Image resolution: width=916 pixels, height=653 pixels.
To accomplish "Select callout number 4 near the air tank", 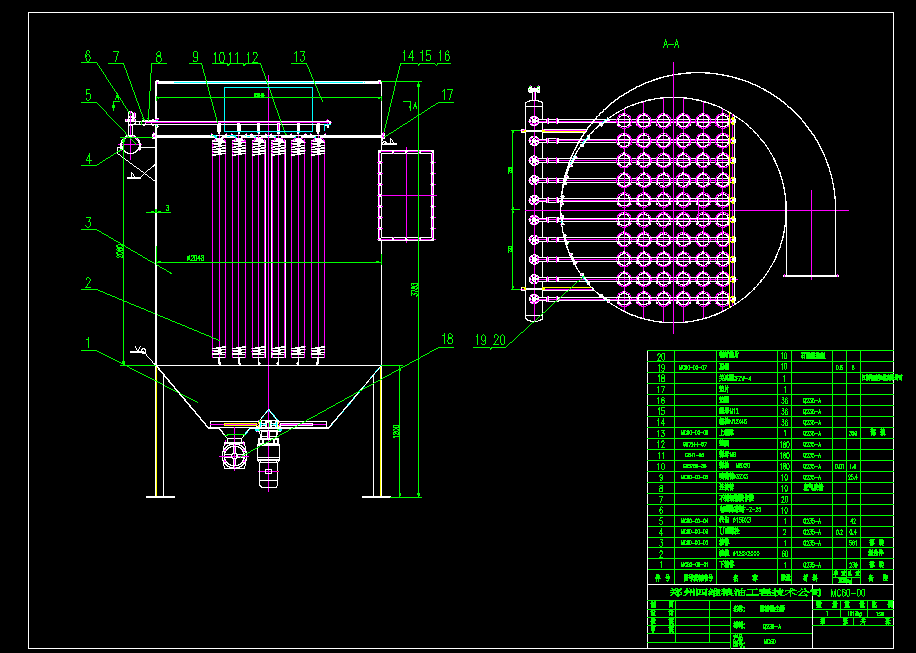I will [x=88, y=158].
